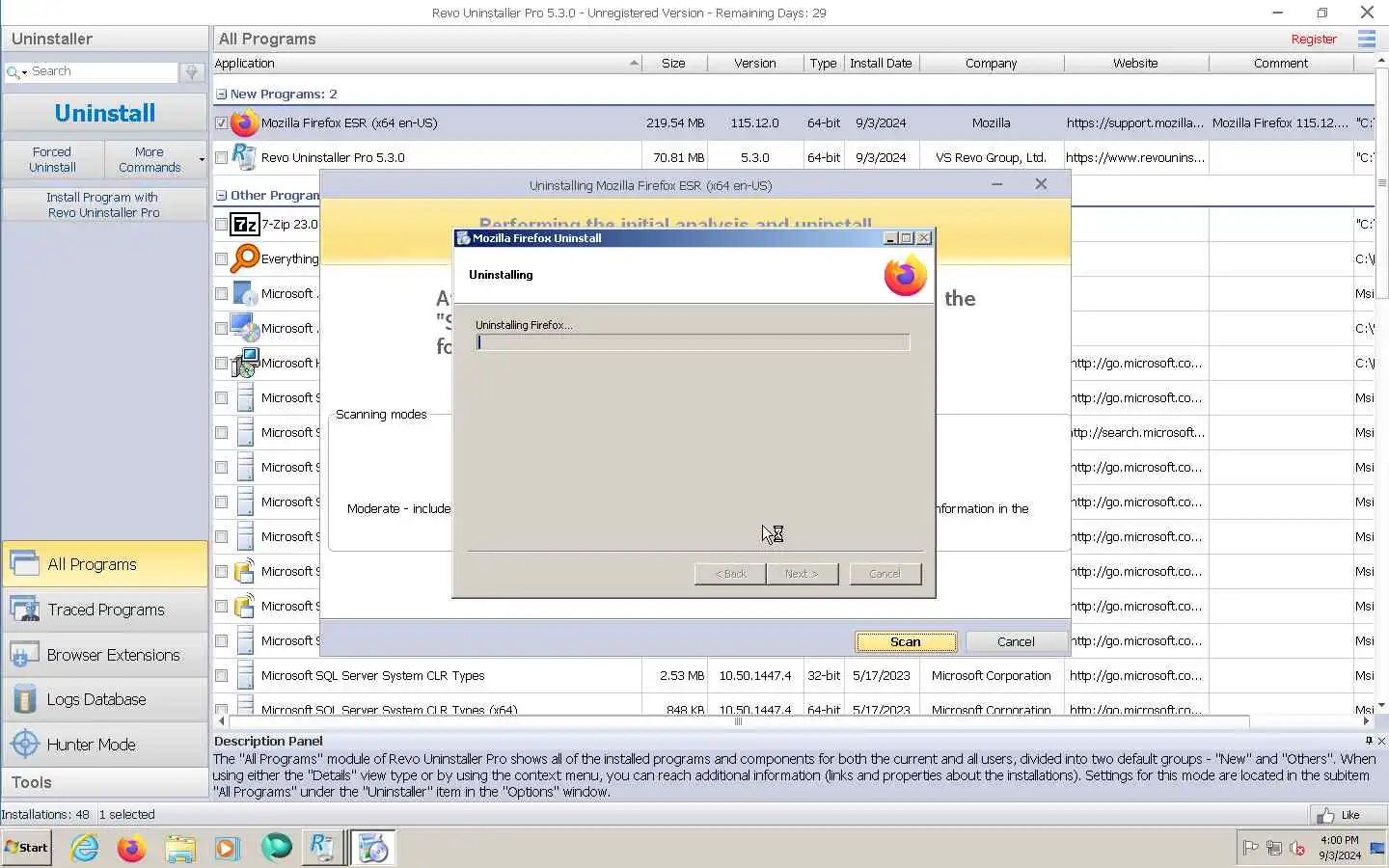The width and height of the screenshot is (1389, 868).
Task: Open the More Commands dropdown arrow
Action: (x=202, y=159)
